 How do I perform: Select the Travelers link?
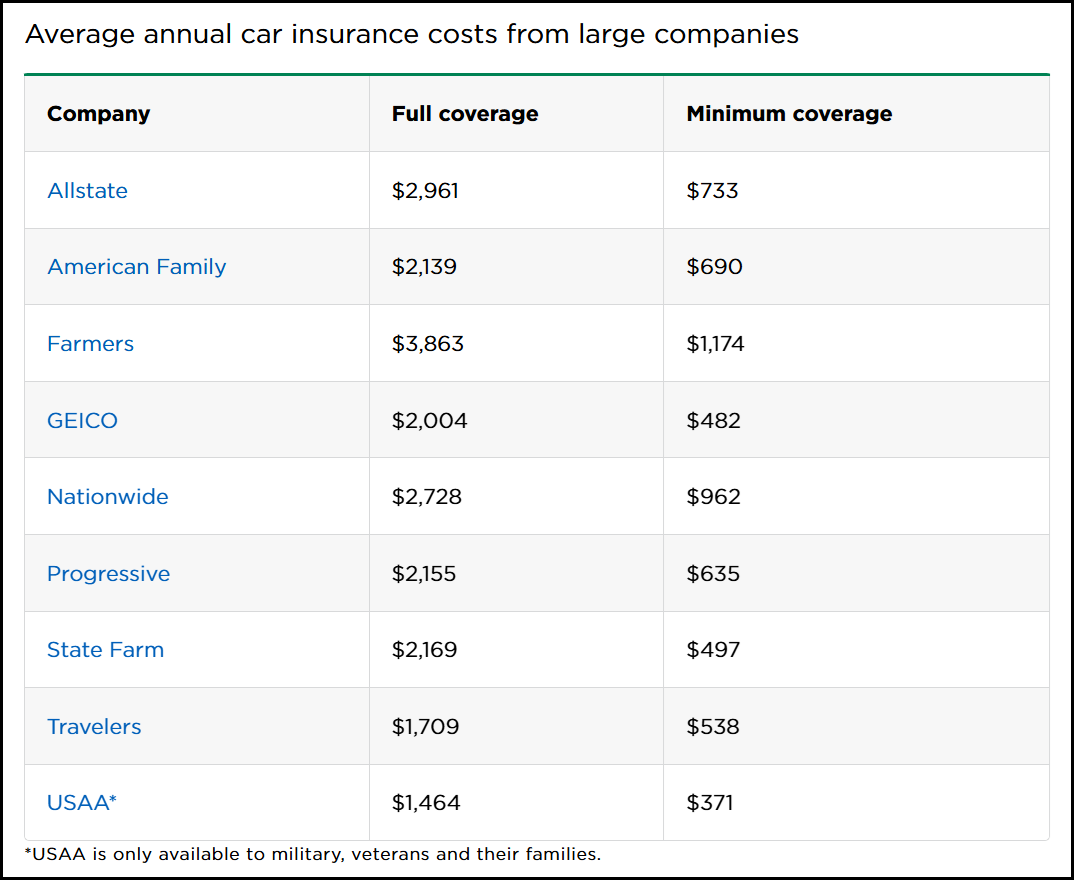point(94,727)
